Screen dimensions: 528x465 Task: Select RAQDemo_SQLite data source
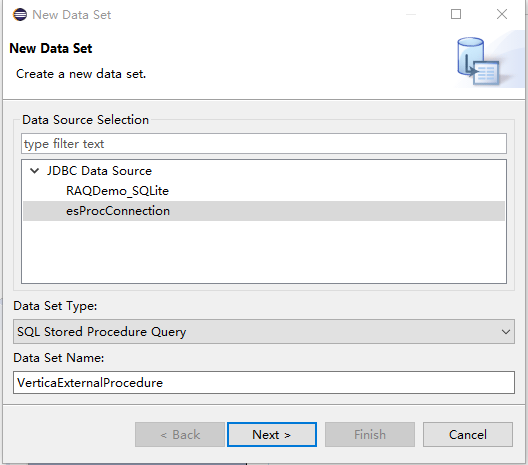[x=117, y=191]
